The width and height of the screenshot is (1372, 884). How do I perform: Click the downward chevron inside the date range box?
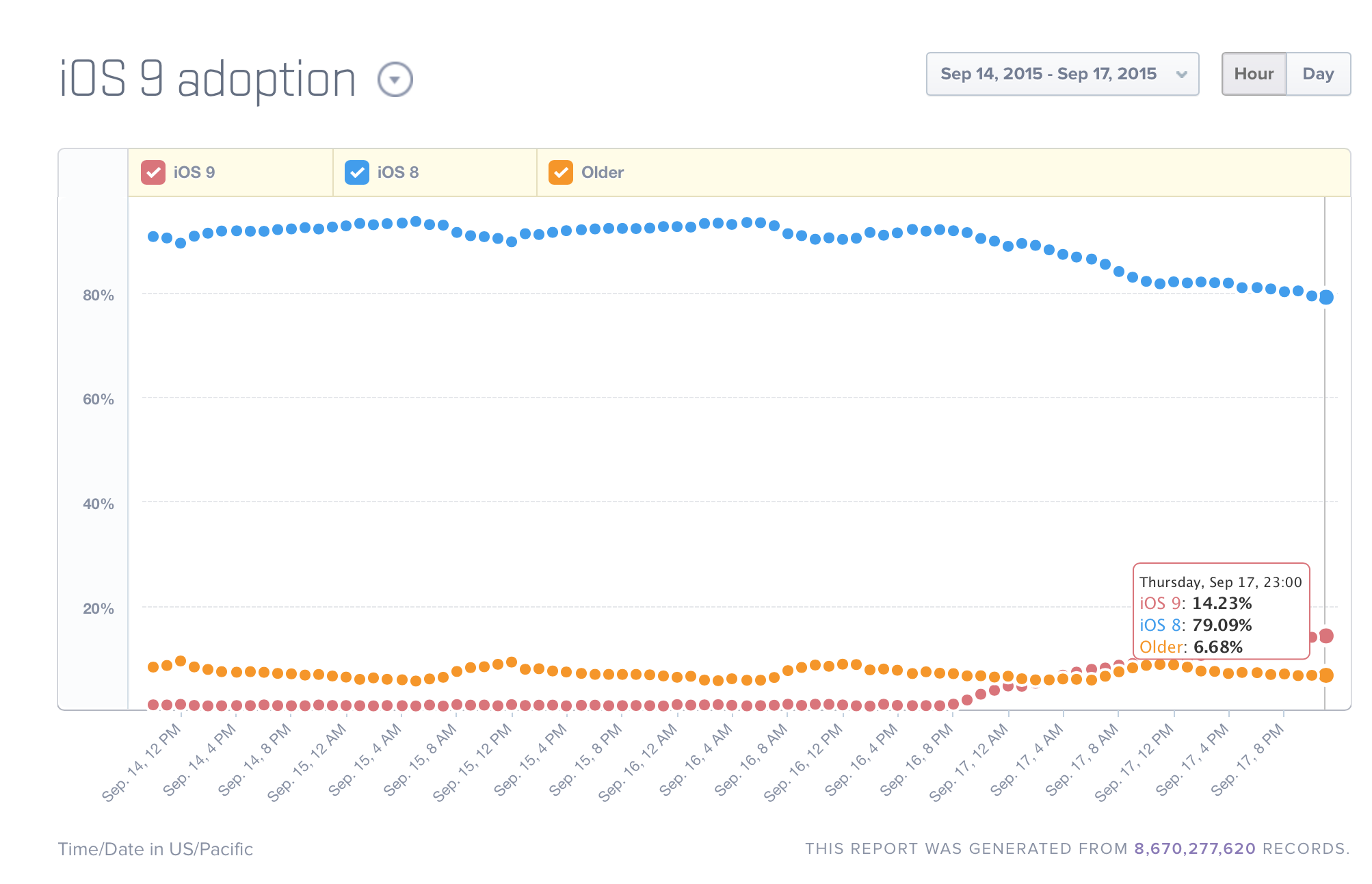tap(1183, 74)
